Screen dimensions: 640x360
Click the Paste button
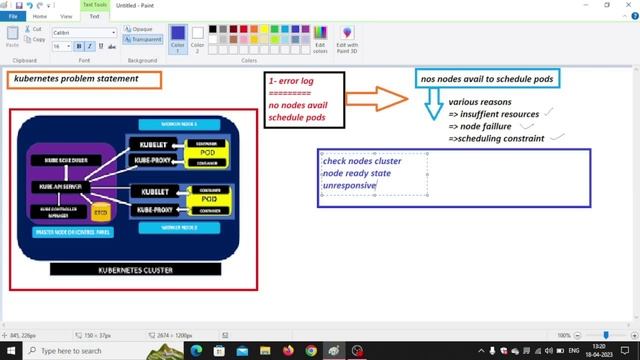coord(12,37)
